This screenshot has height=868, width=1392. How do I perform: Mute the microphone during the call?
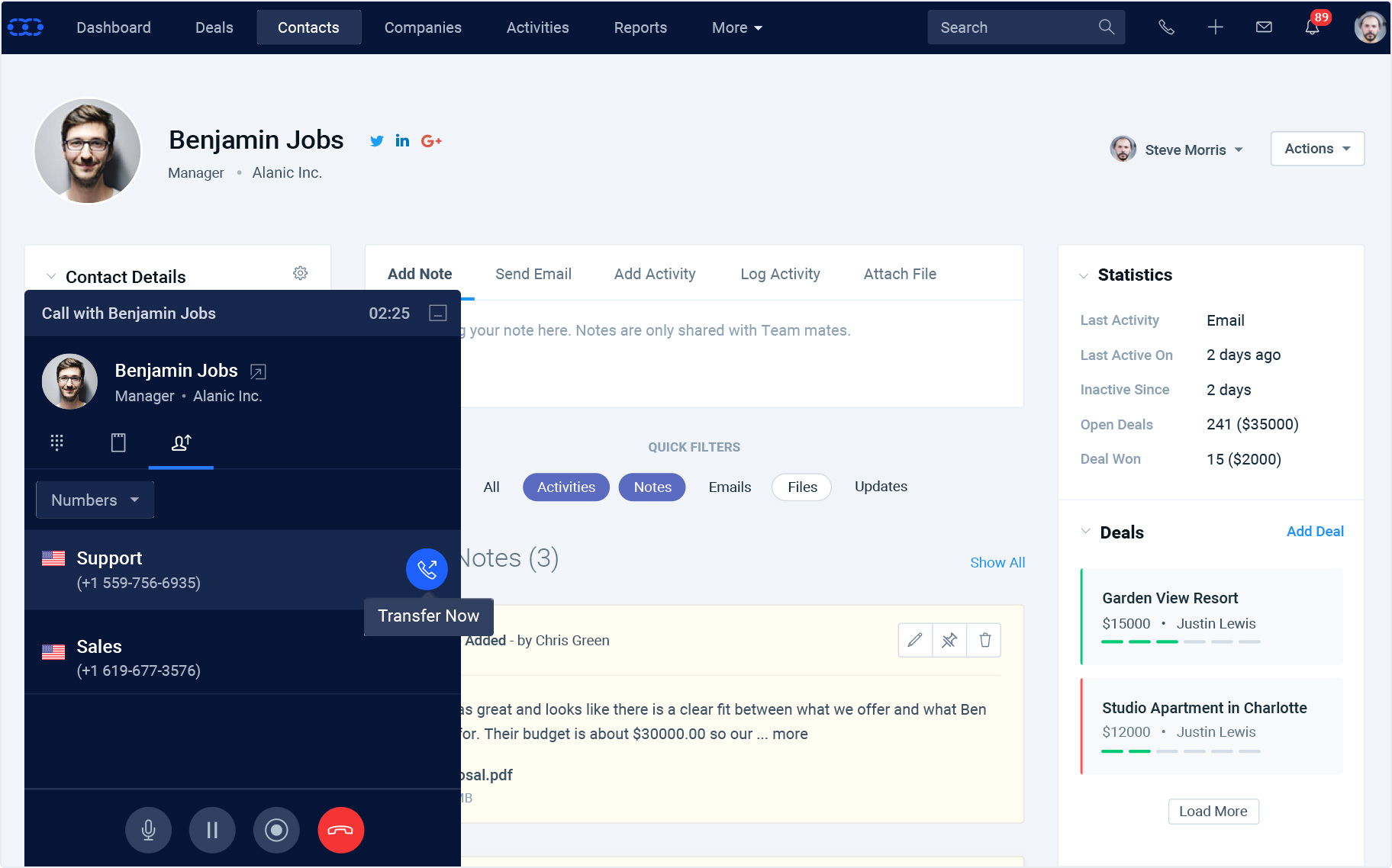[148, 830]
